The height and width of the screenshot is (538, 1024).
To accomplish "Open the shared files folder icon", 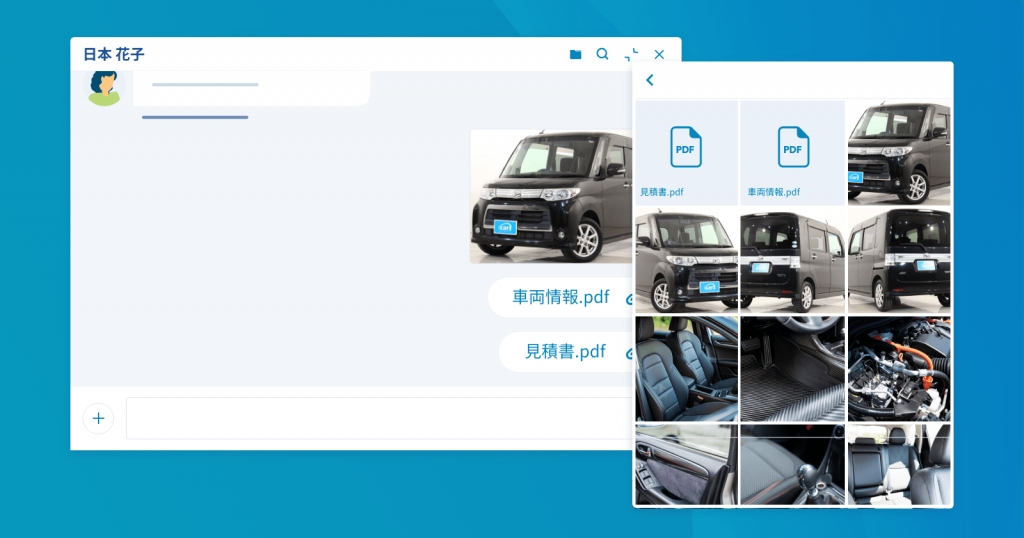I will point(575,54).
